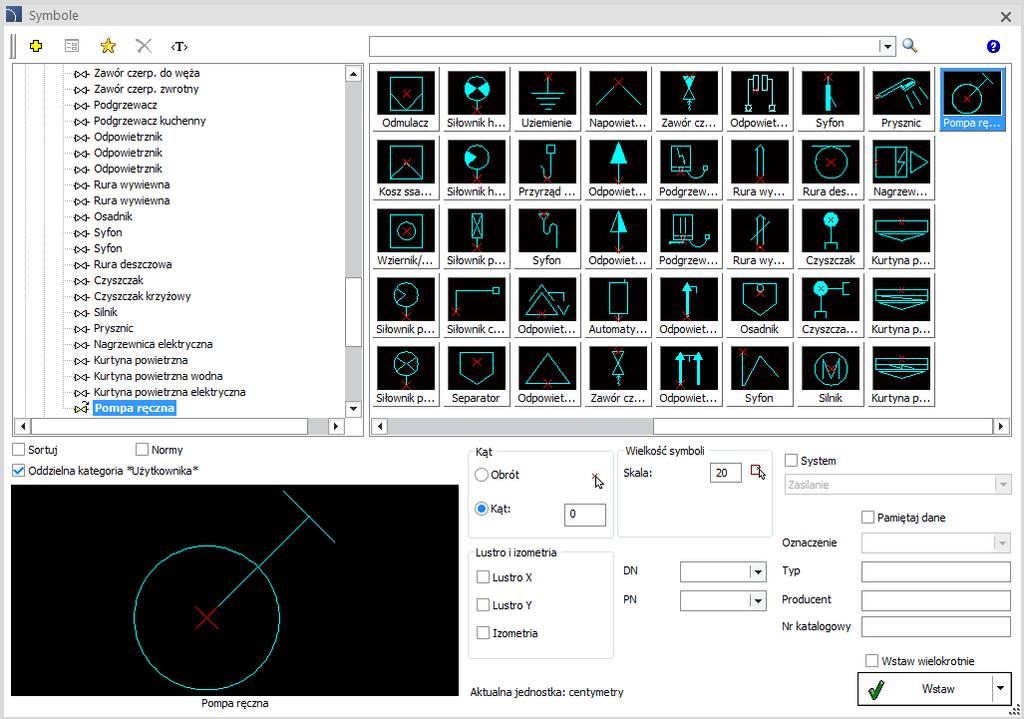Select Czyszczak krzyżowy tree item
The height and width of the screenshot is (719, 1024).
click(142, 296)
